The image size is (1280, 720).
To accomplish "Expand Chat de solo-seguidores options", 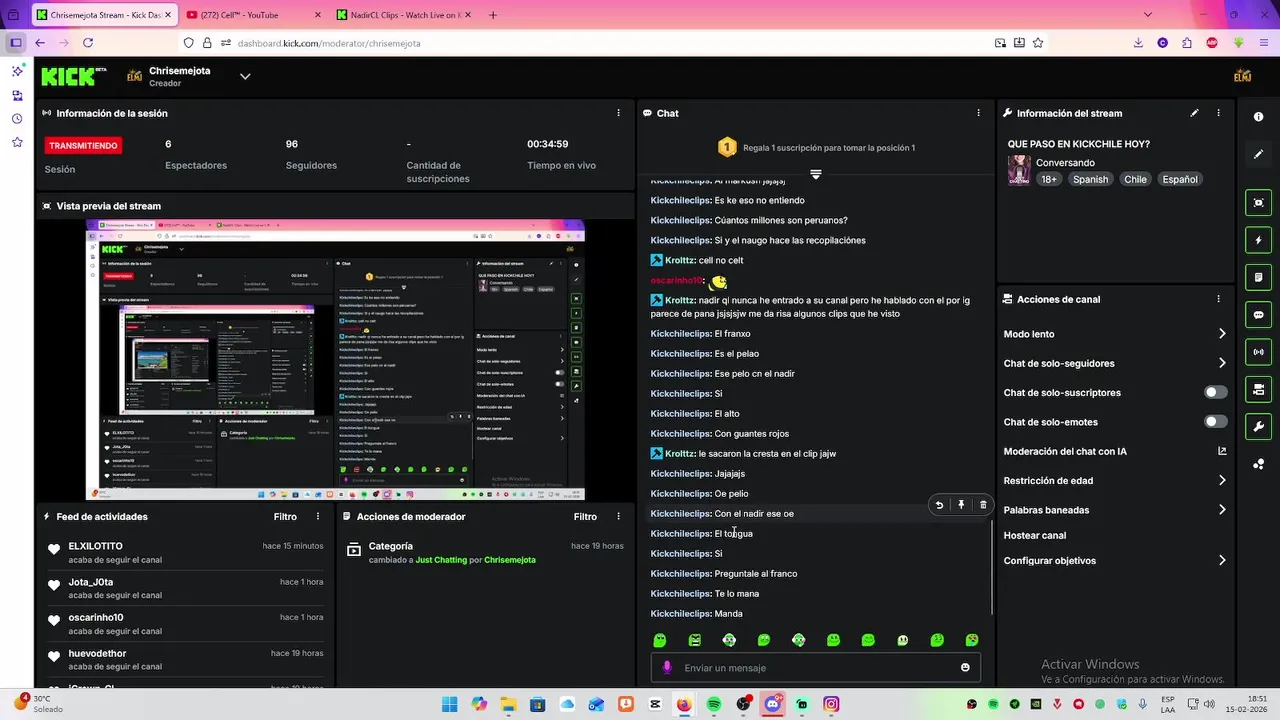I will (x=1221, y=363).
